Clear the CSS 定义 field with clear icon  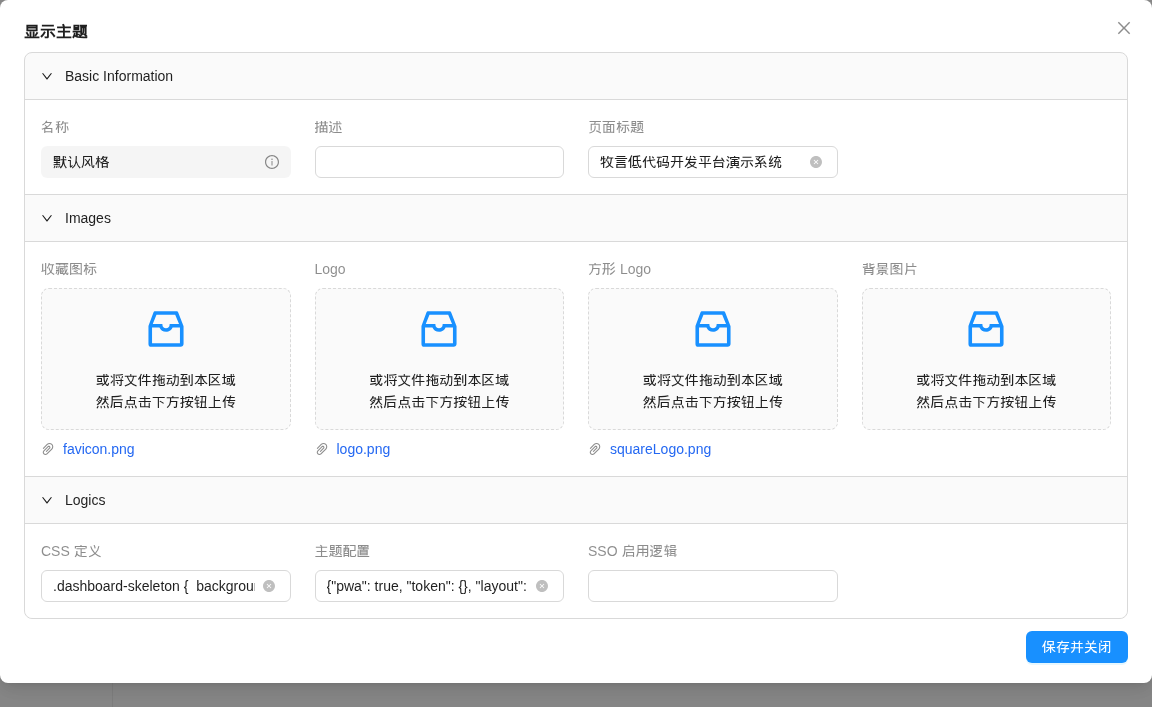[269, 586]
